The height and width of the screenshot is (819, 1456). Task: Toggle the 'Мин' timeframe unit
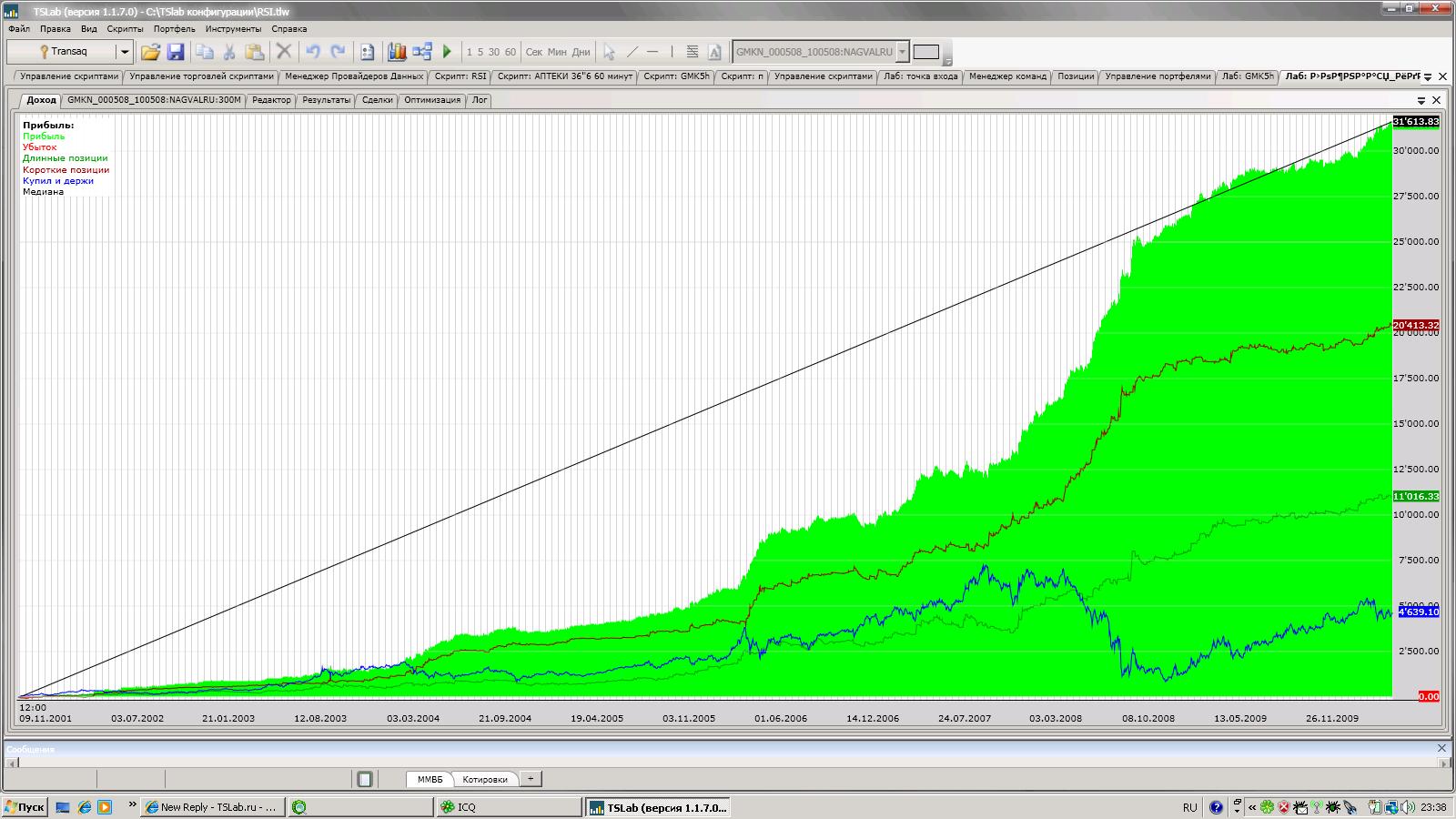click(x=557, y=52)
